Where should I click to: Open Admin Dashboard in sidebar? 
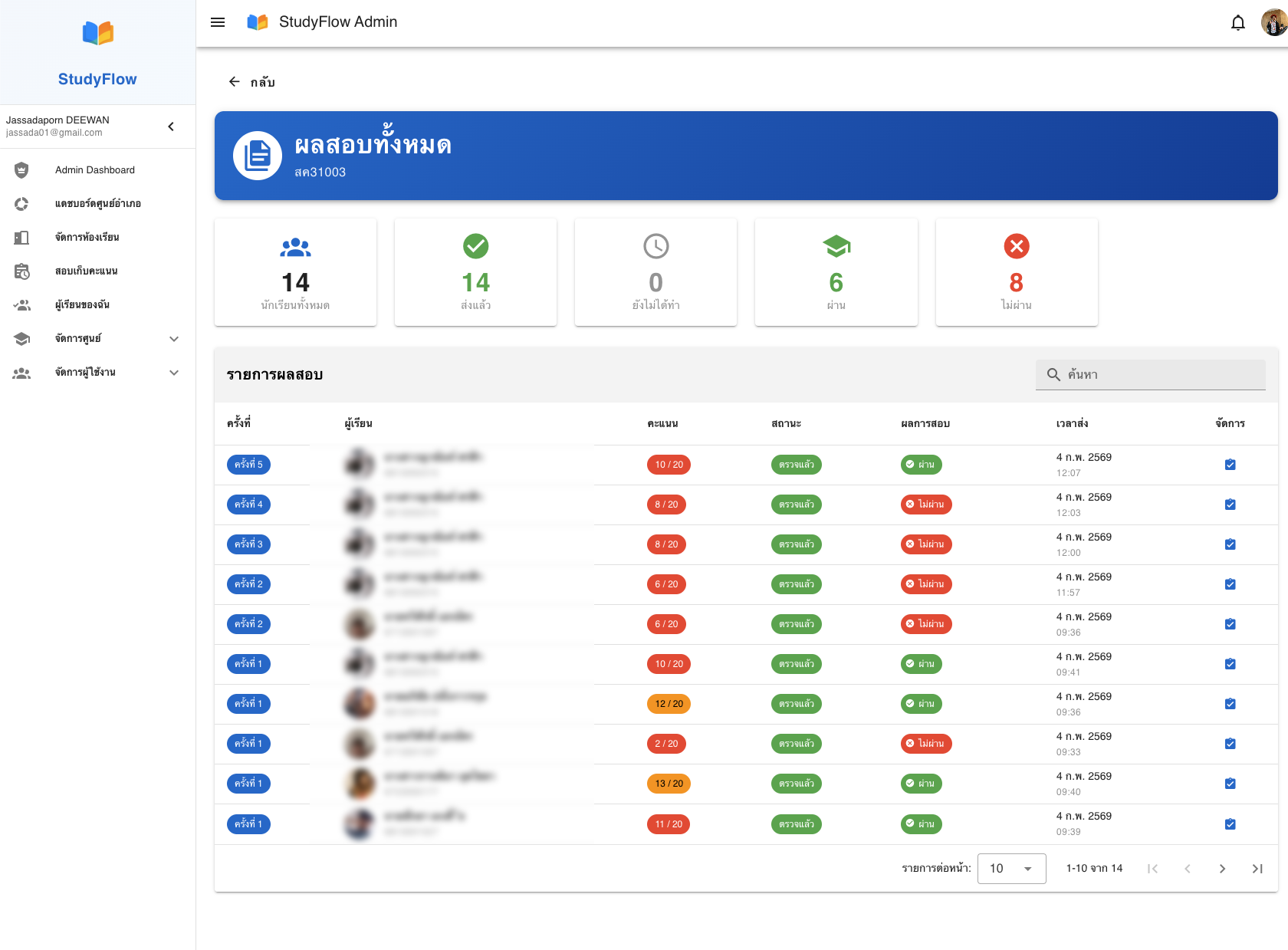tap(95, 170)
